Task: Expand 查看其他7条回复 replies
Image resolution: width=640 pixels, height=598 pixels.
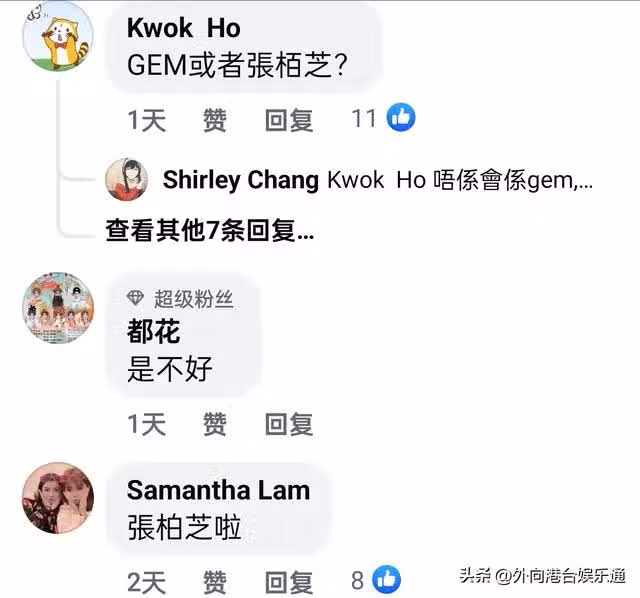Action: tap(210, 230)
